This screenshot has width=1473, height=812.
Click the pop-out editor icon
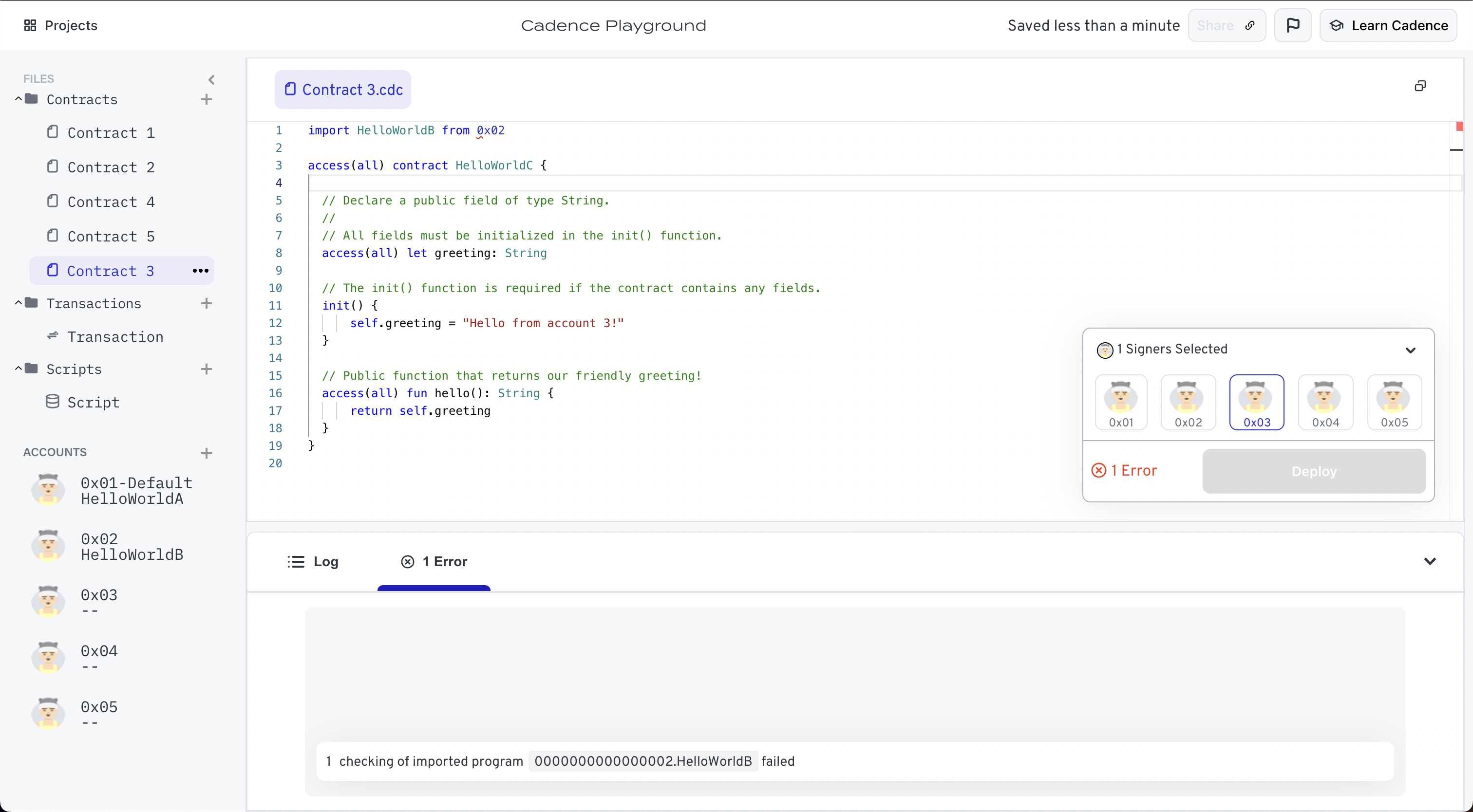(1420, 86)
